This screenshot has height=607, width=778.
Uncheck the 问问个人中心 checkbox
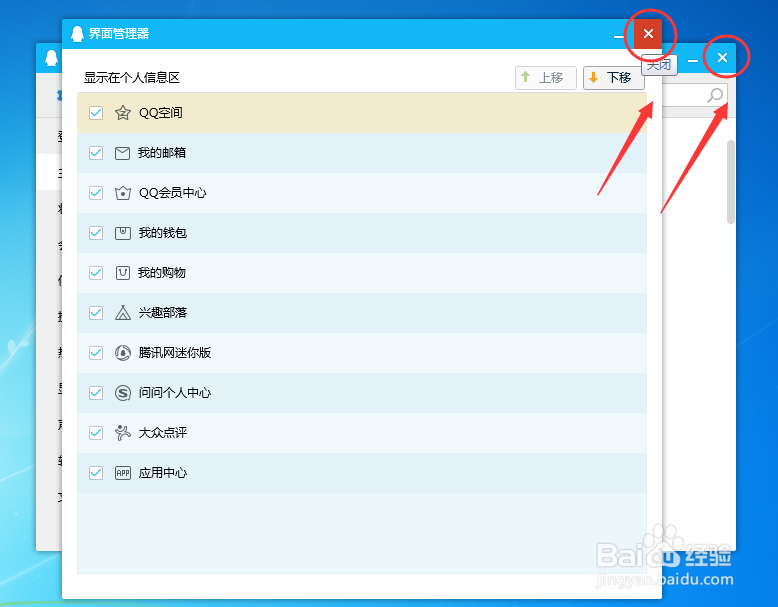pos(96,393)
